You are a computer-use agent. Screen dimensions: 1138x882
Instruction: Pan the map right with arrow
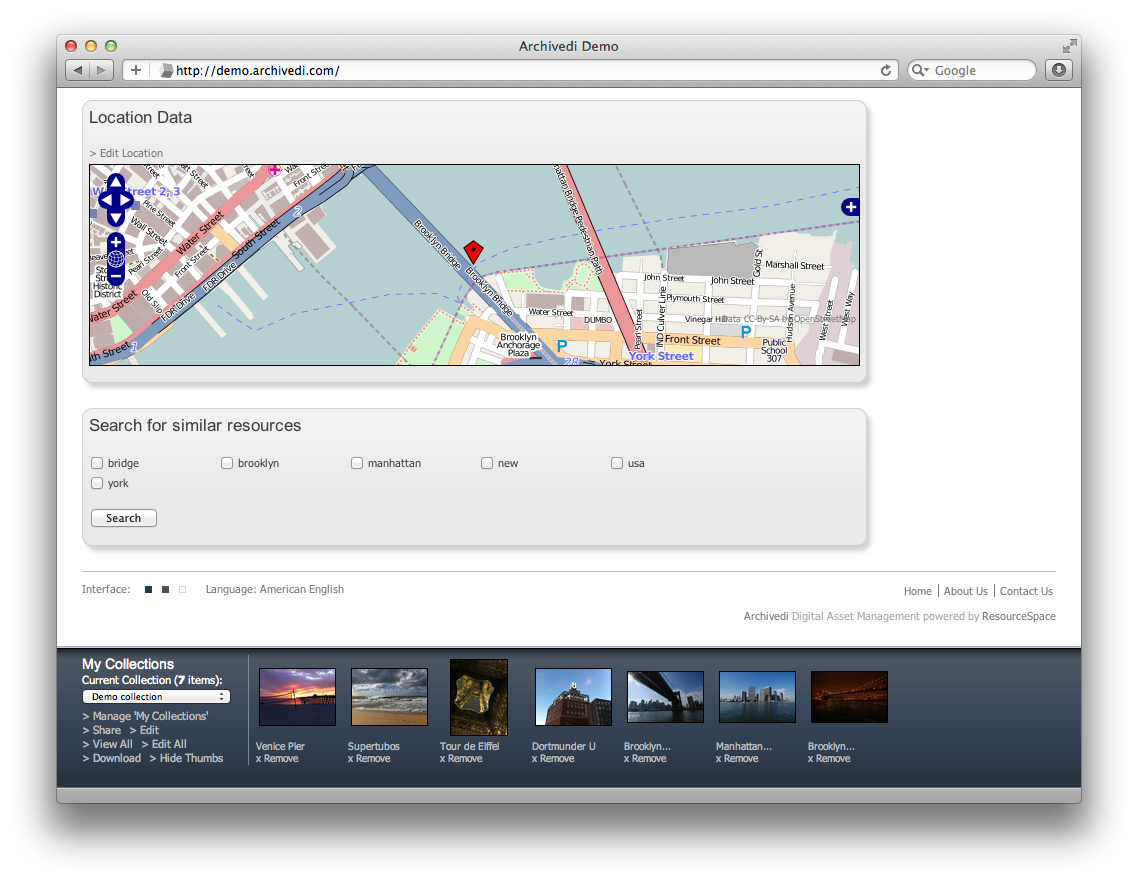[126, 201]
